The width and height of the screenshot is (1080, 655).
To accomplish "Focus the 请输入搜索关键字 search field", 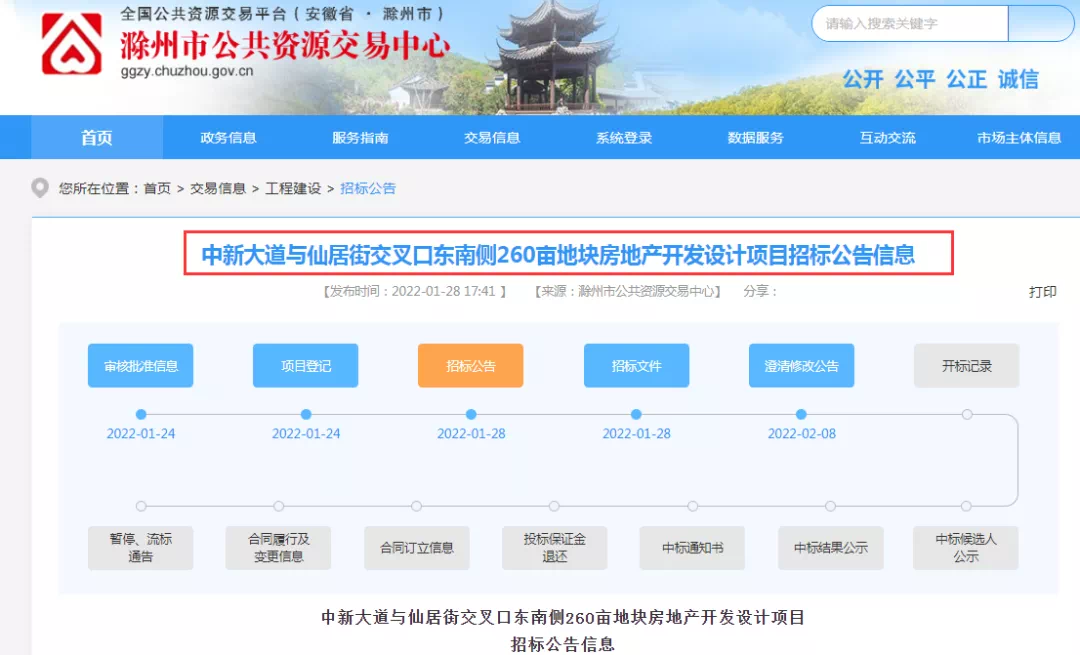I will click(908, 24).
